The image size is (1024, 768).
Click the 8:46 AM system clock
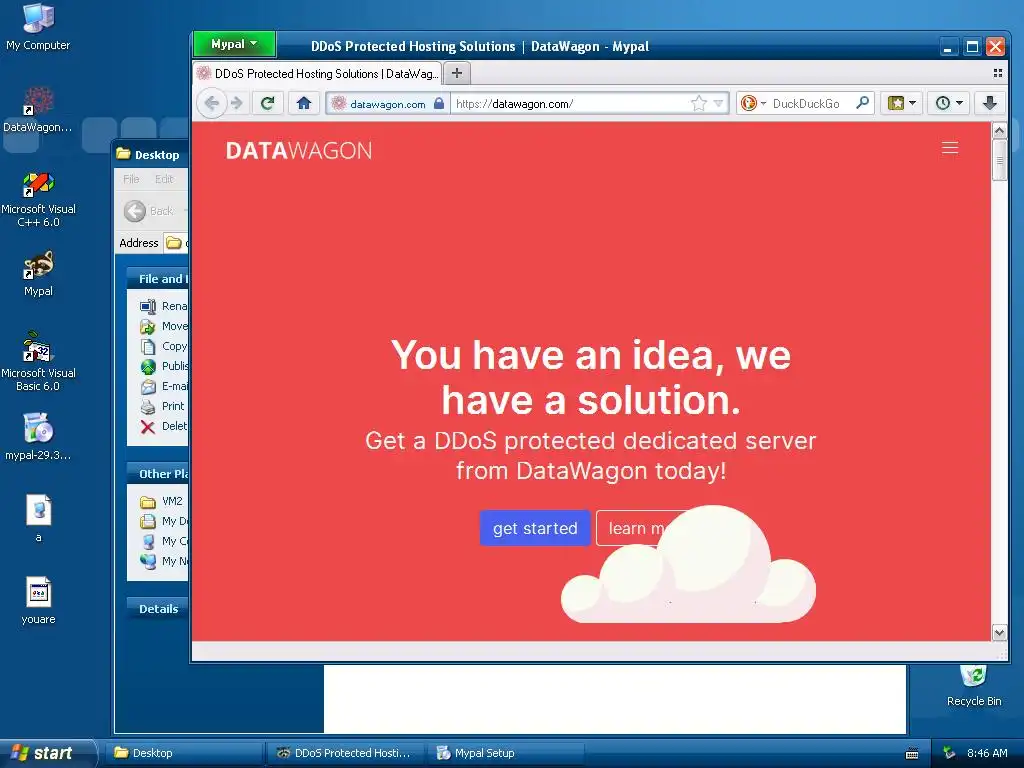987,753
